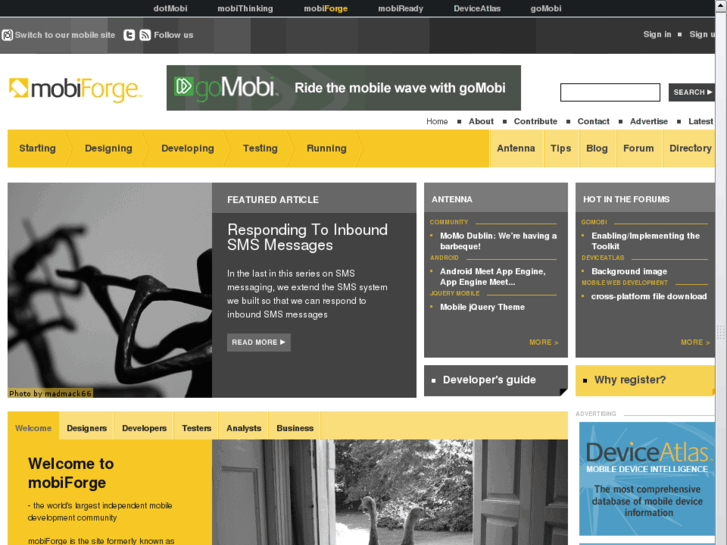The width and height of the screenshot is (727, 545).
Task: Open the Antenna section
Action: point(516,148)
